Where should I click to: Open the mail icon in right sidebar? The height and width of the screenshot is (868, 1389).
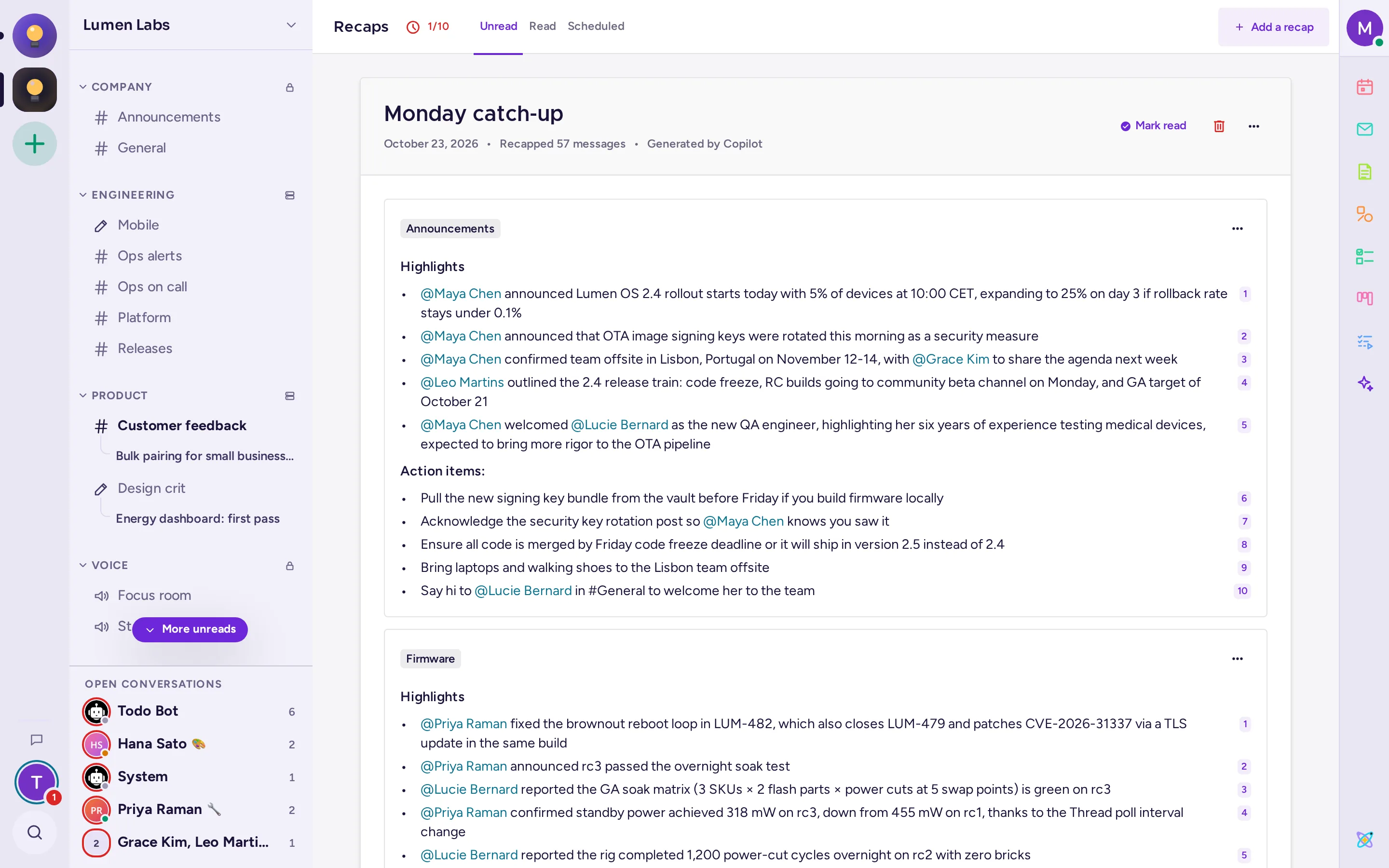[1364, 129]
